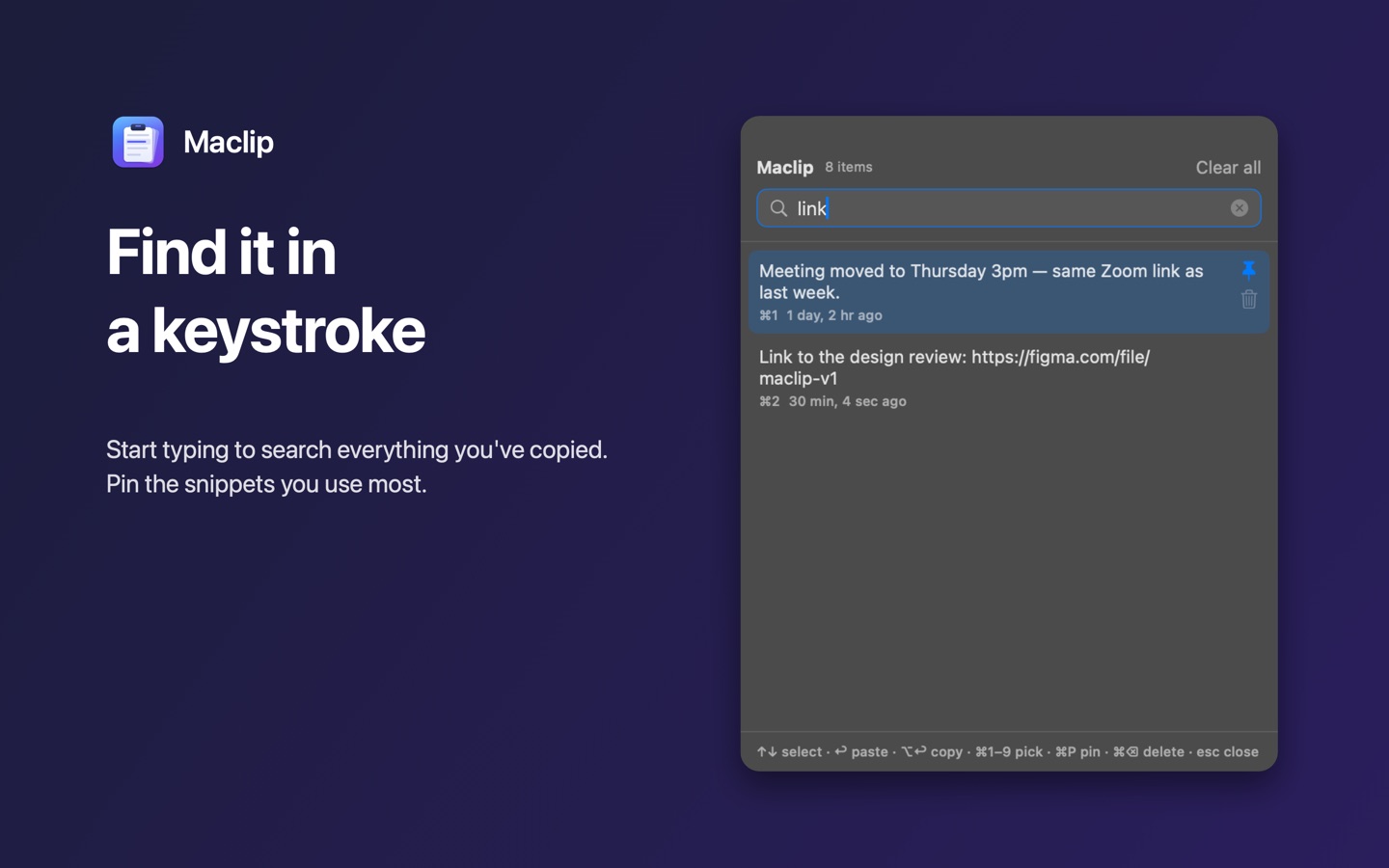Click the 'Find it in a keystroke' headline
This screenshot has height=868, width=1389.
tap(265, 291)
